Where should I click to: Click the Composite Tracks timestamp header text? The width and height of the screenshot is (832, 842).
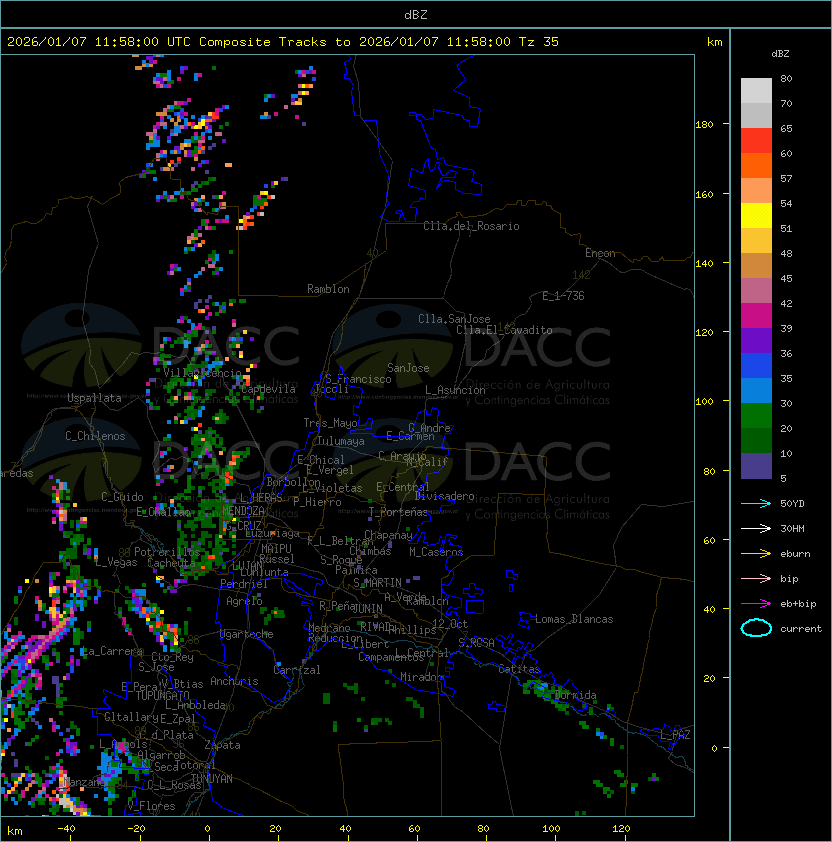point(283,42)
